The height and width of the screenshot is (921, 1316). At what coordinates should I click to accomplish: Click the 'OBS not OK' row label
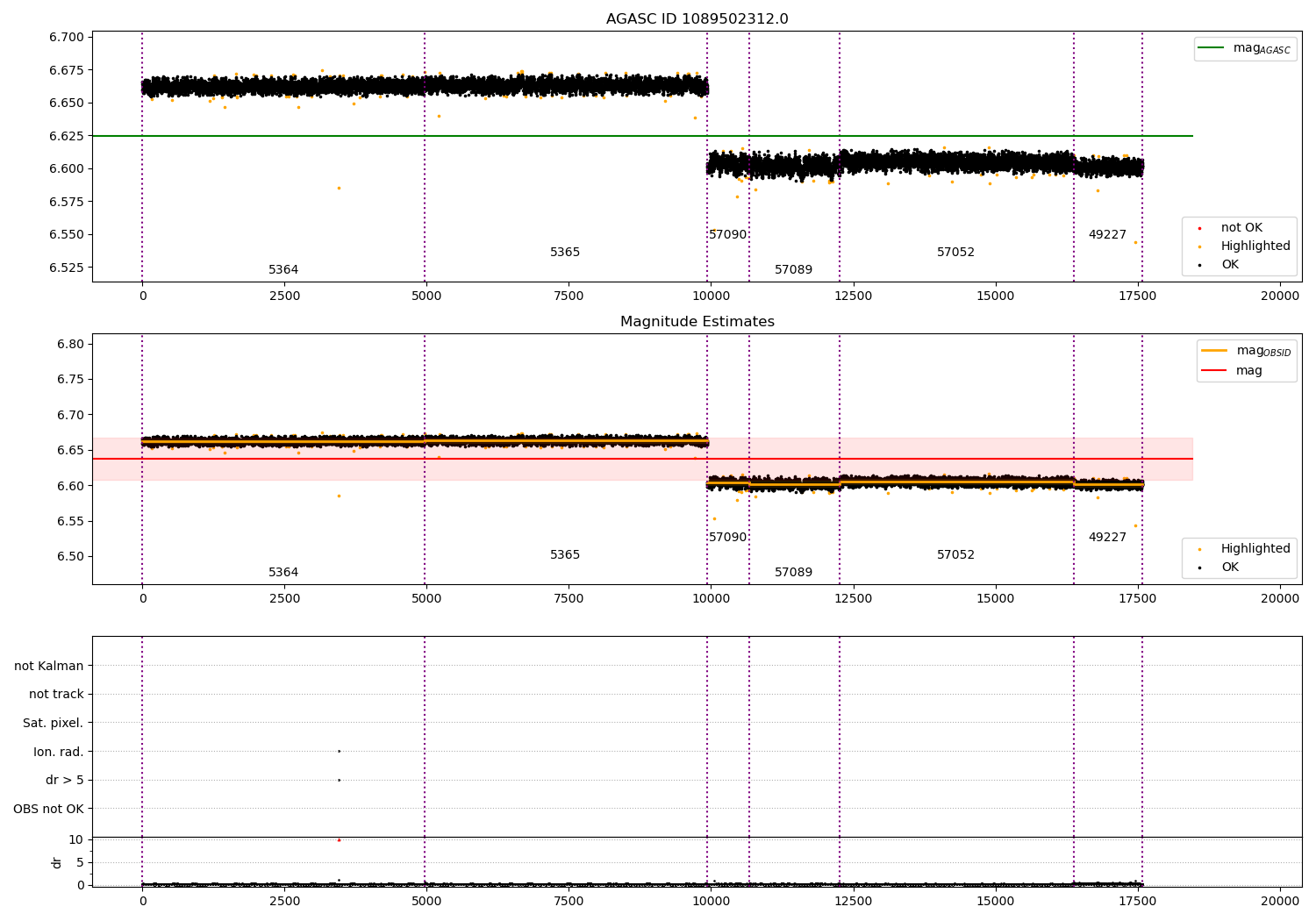point(49,810)
